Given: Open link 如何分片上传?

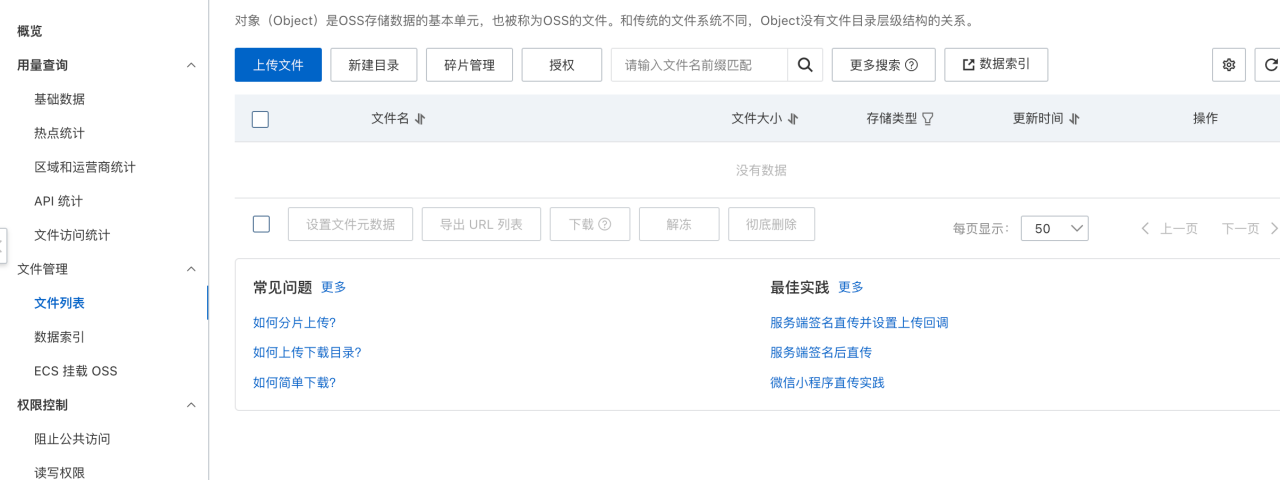Looking at the screenshot, I should click(x=295, y=323).
